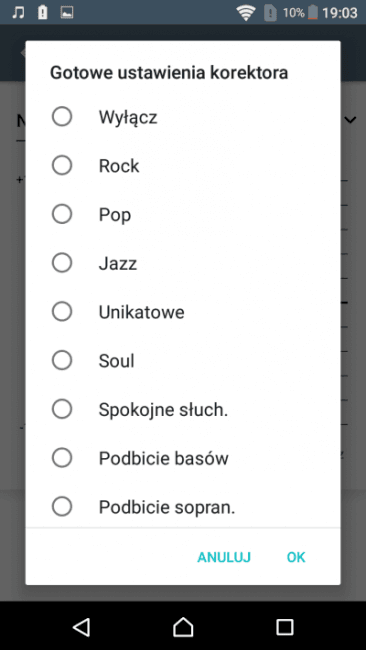Tap the music note status bar icon
This screenshot has height=650, width=366.
(x=18, y=13)
